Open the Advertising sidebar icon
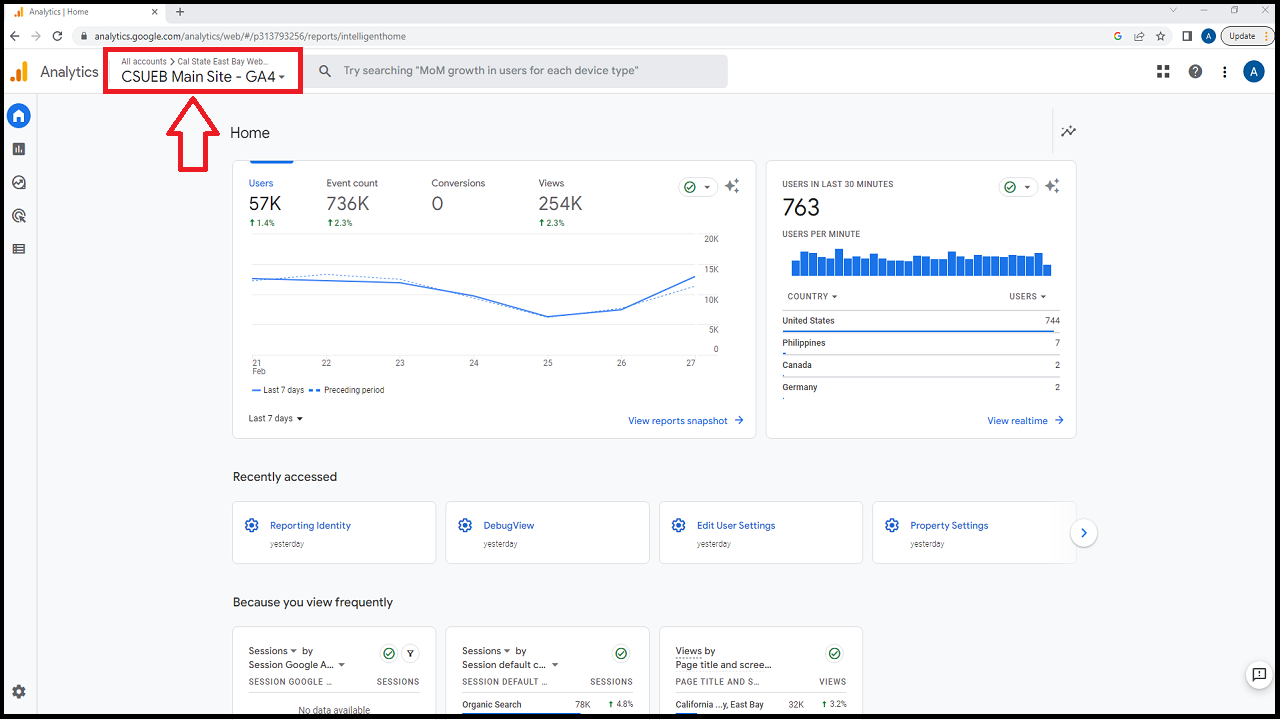The image size is (1280, 720). pyautogui.click(x=18, y=216)
